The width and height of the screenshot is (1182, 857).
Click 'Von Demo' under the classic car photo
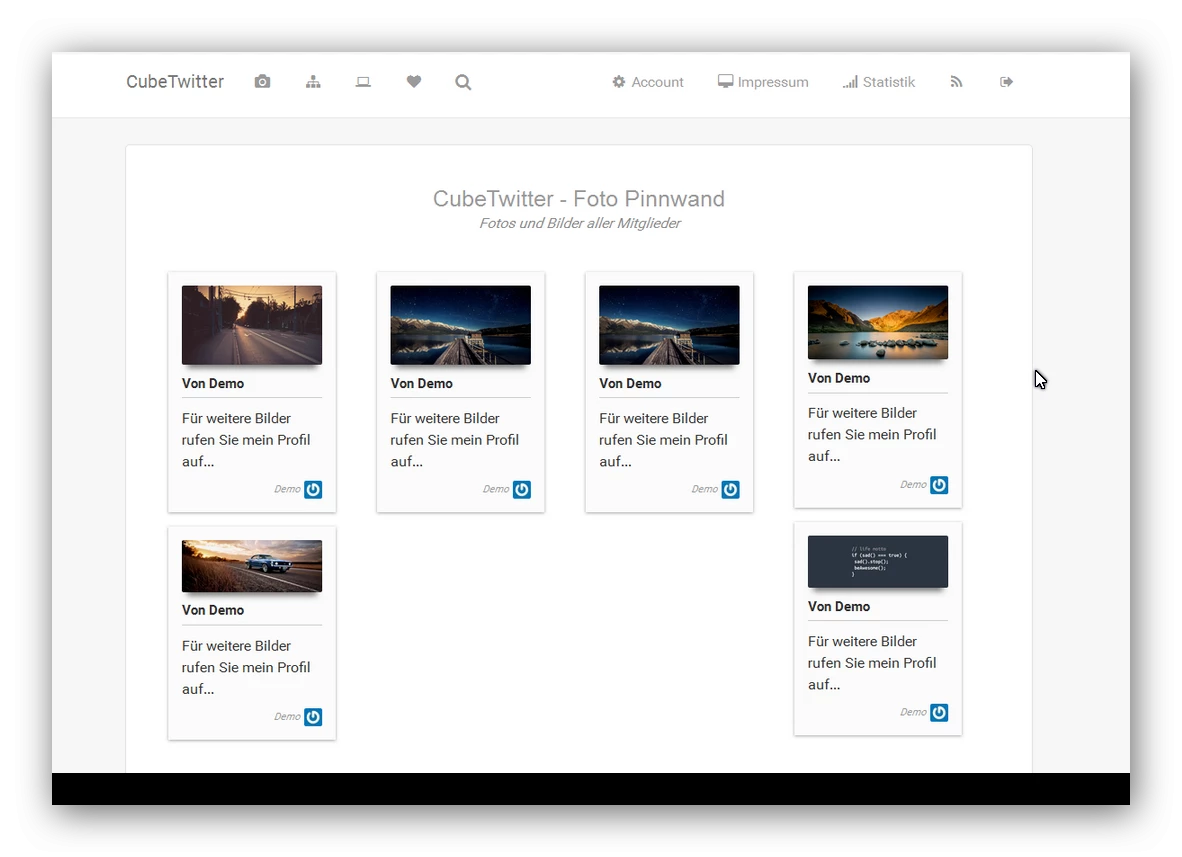213,610
